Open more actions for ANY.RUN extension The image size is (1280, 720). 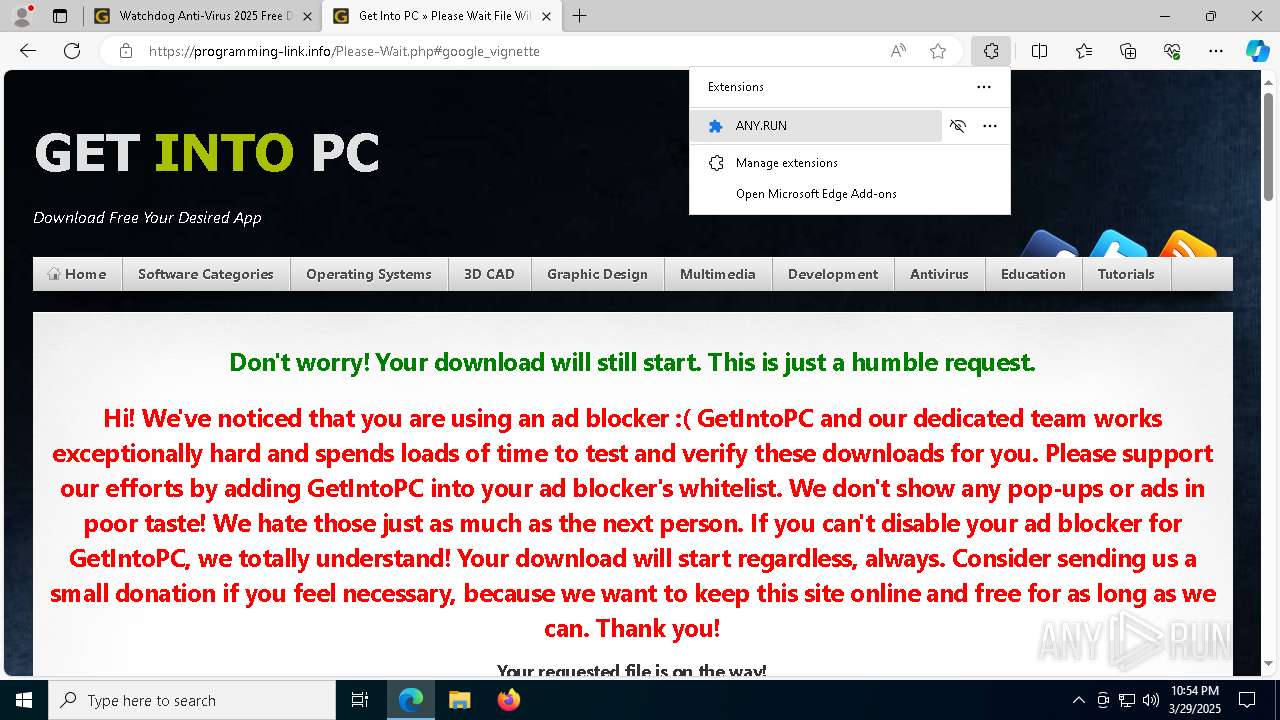(x=990, y=126)
